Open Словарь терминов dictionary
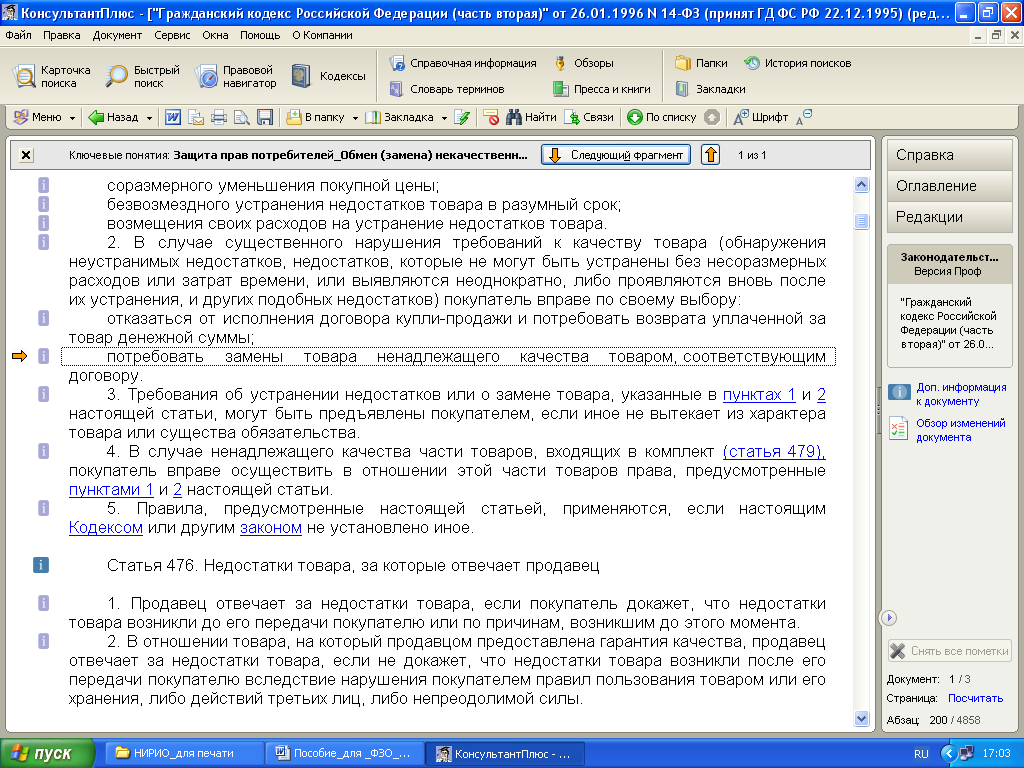Screen dimensions: 1024x768 (447, 89)
